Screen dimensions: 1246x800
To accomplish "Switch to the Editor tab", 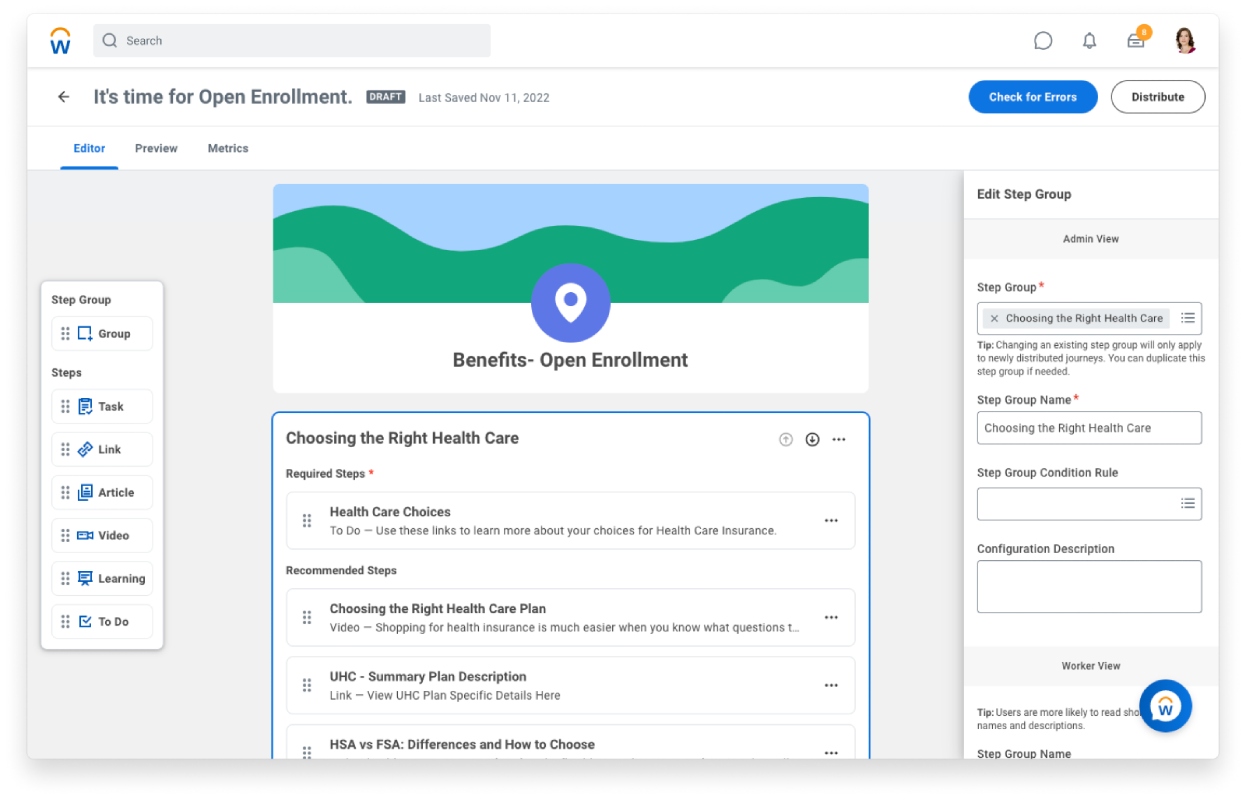I will coord(89,148).
